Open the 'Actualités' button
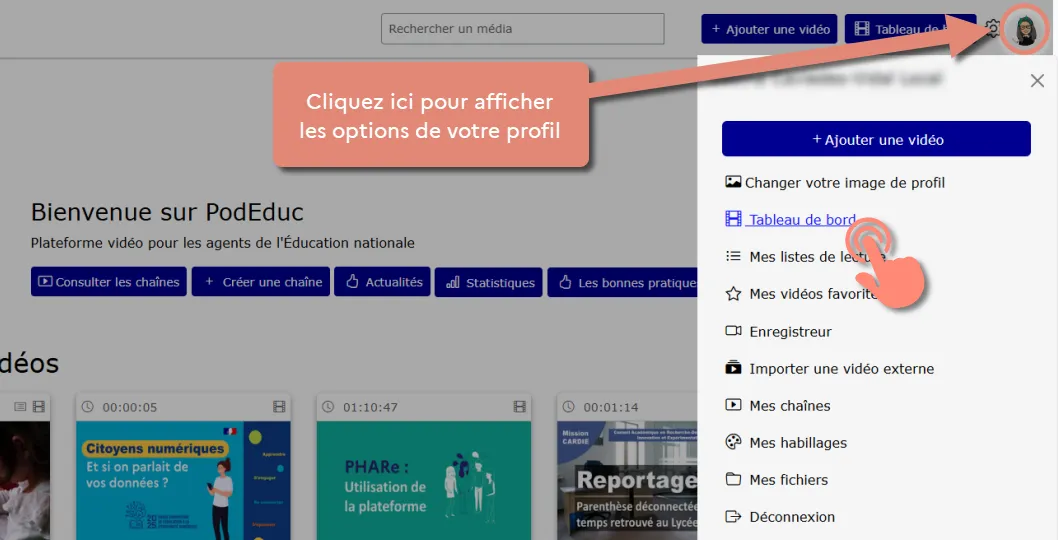 tap(384, 281)
